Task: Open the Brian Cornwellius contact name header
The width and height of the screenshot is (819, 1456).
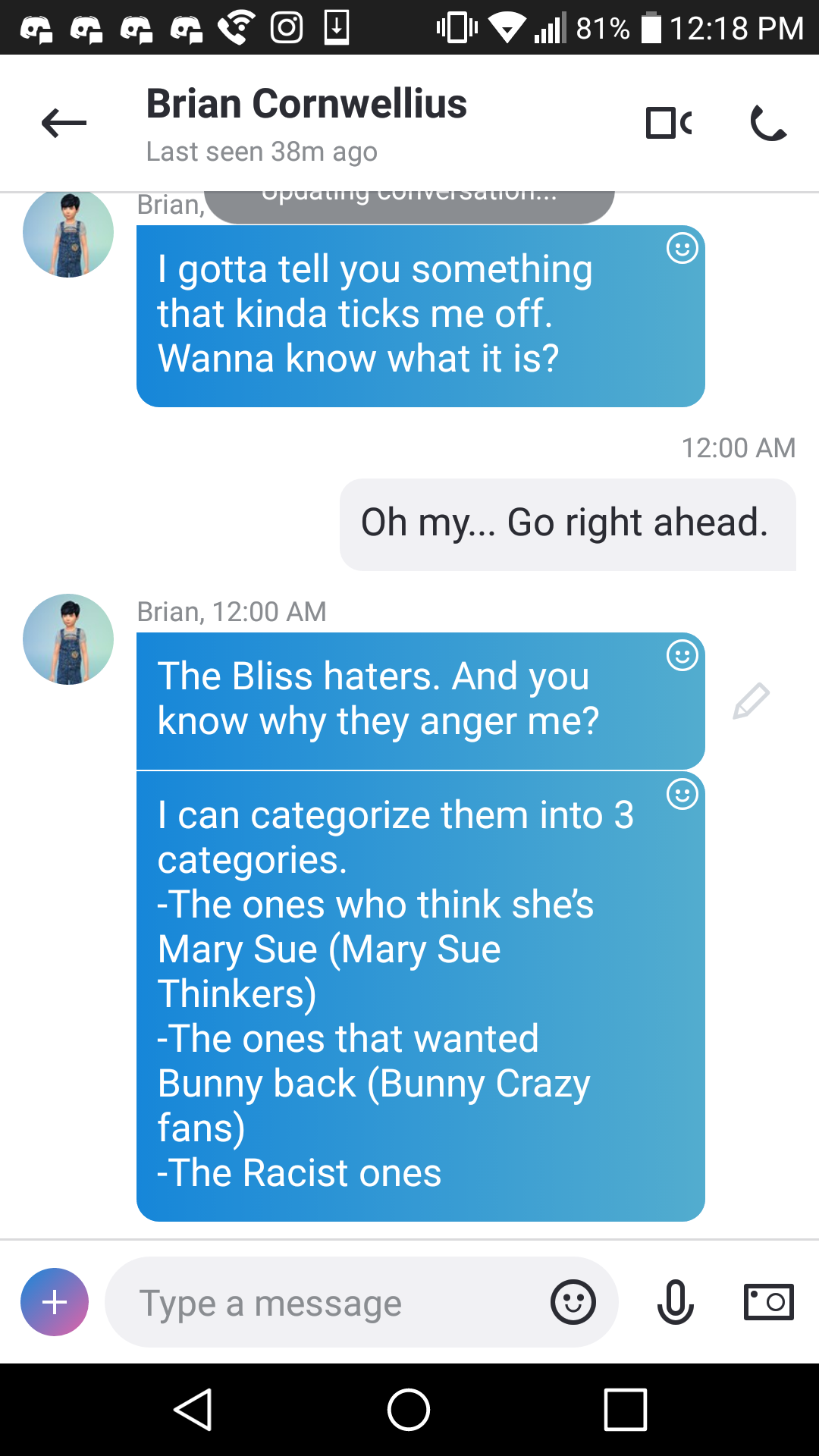Action: click(x=306, y=104)
